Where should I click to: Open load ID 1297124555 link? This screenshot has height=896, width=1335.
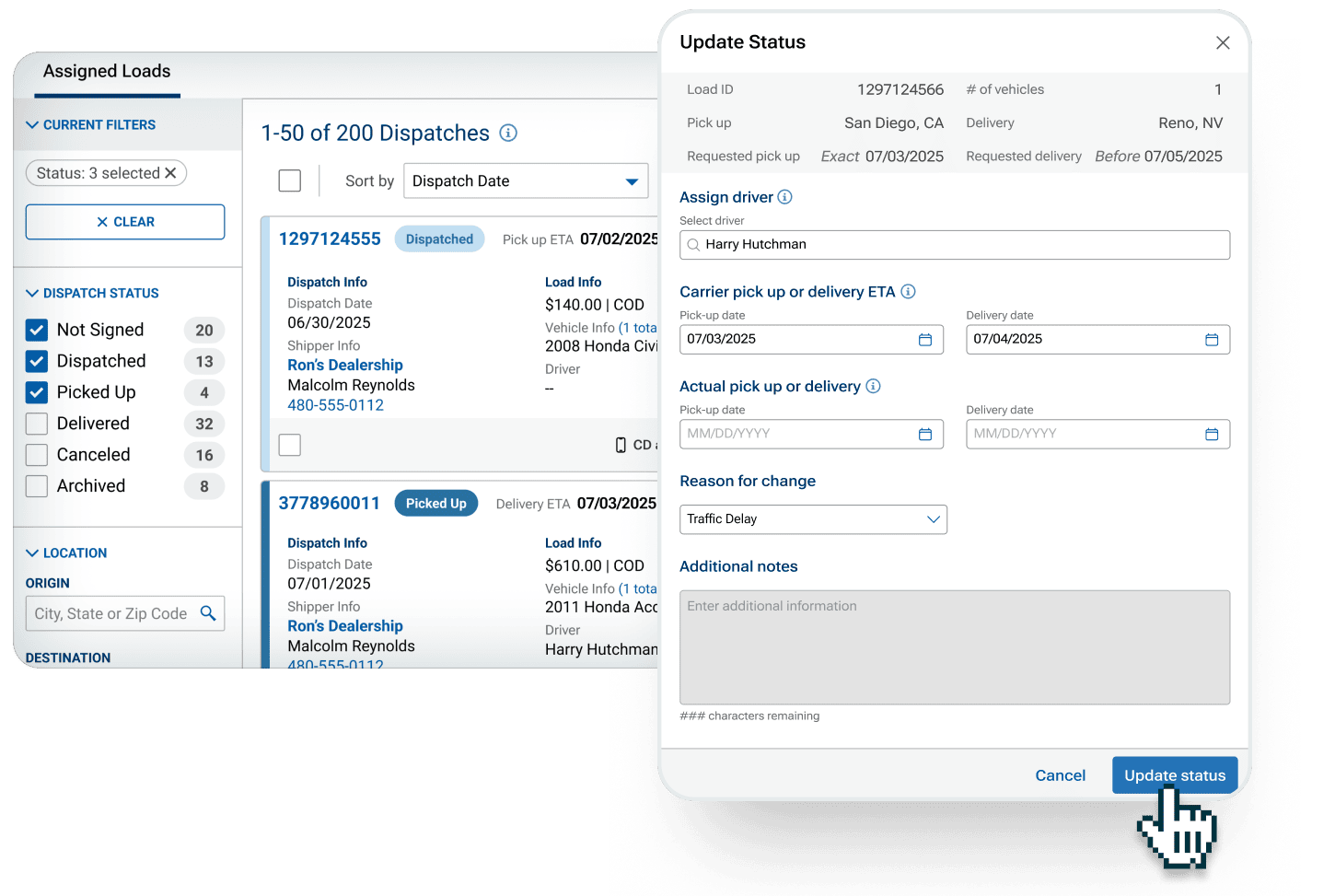[x=330, y=239]
